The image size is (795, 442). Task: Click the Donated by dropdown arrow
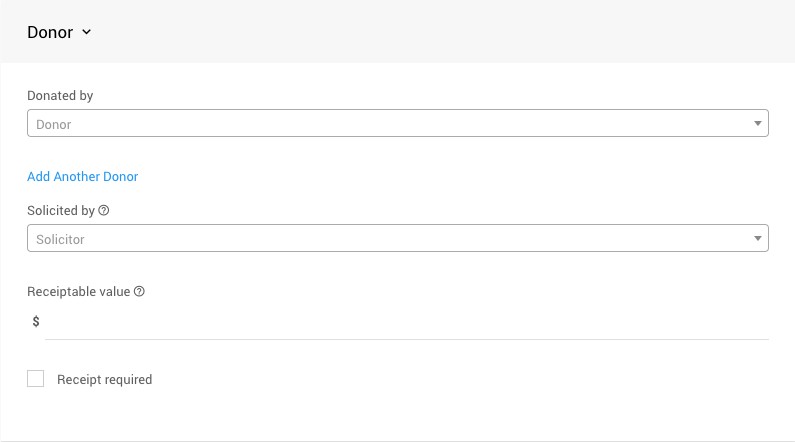pyautogui.click(x=758, y=124)
